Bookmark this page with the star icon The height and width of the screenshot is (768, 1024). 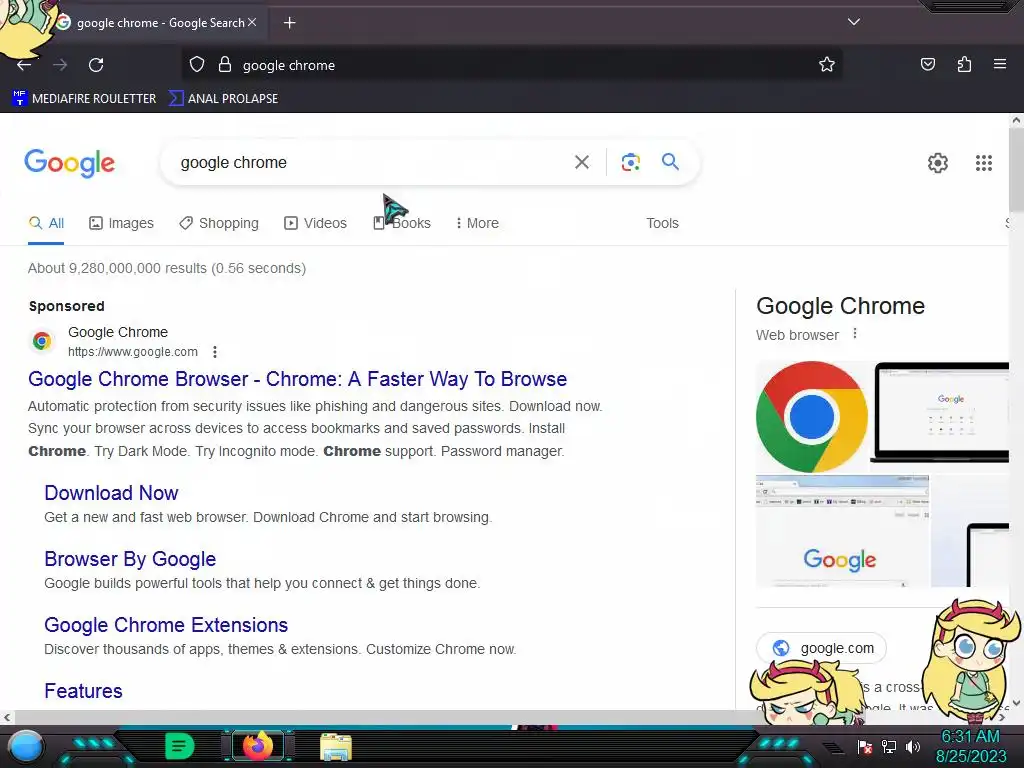point(827,65)
